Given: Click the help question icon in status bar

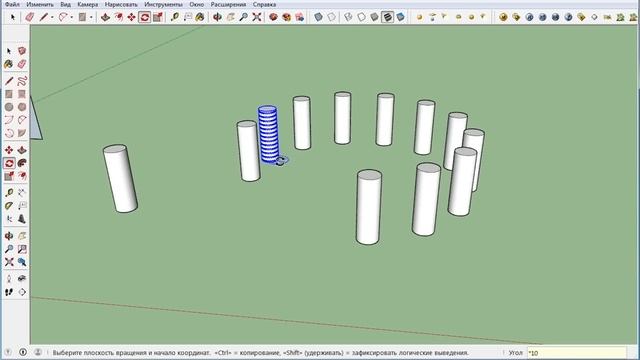Looking at the screenshot, I should pos(7,352).
